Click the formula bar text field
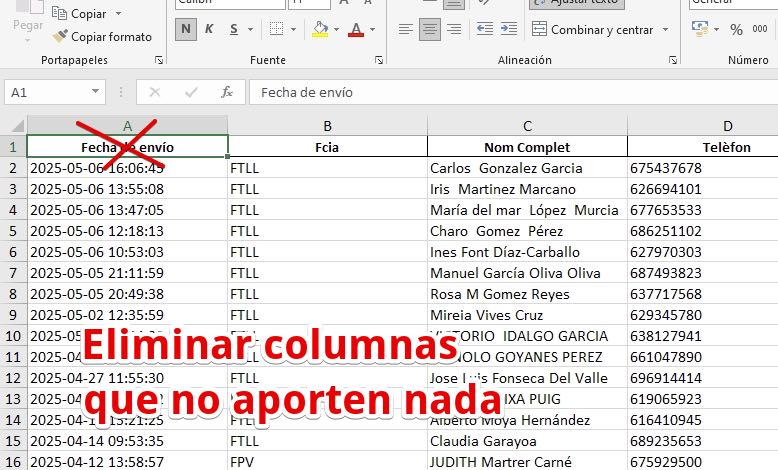Viewport: 778px width, 470px height. [514, 92]
